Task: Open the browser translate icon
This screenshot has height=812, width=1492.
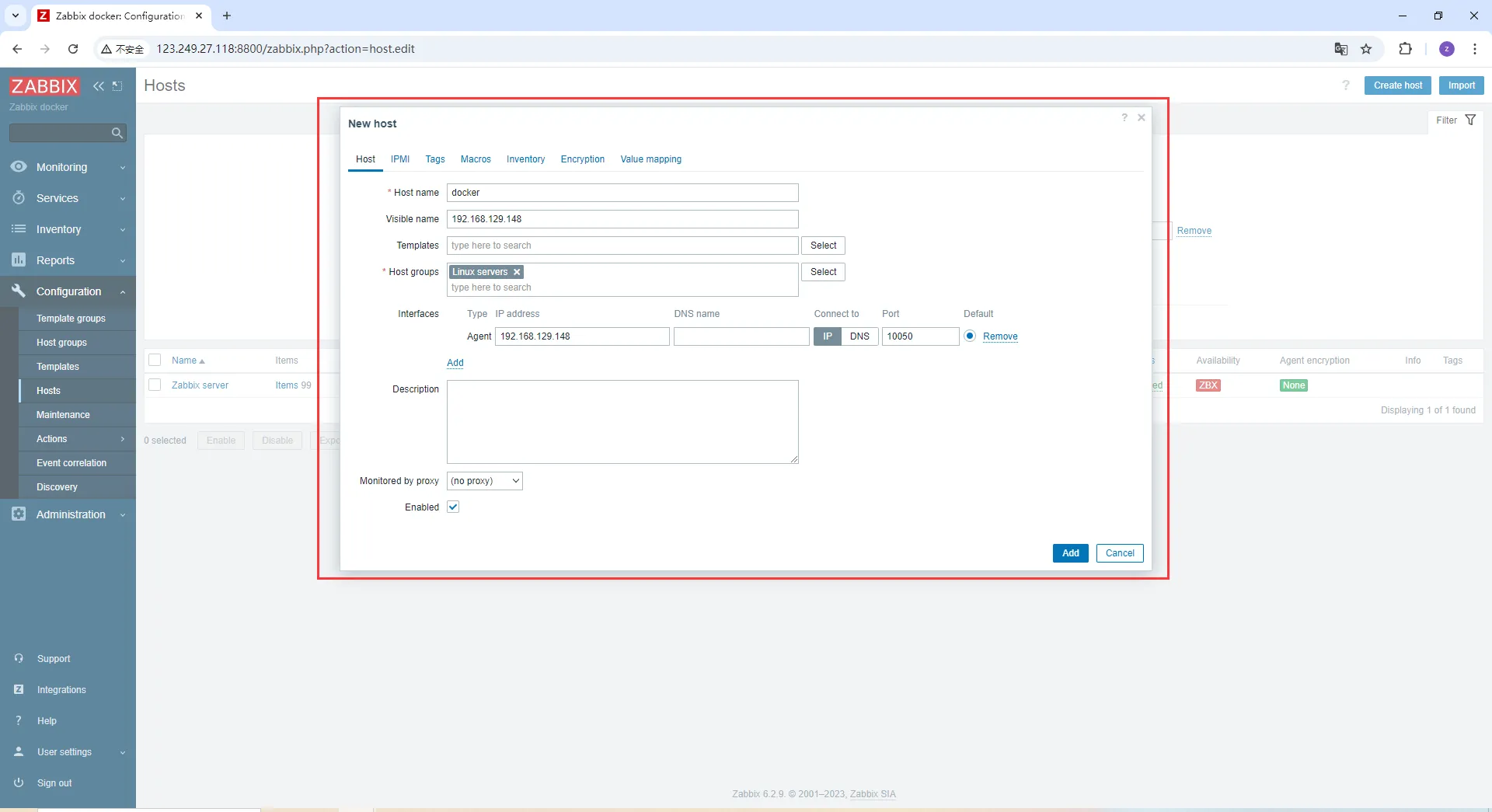Action: (x=1341, y=49)
